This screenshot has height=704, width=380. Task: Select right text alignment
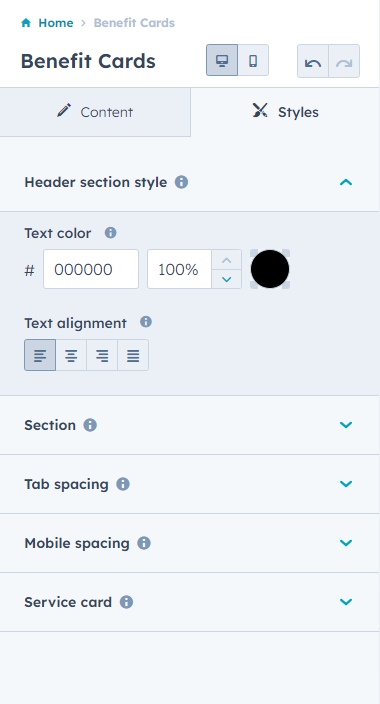coord(102,356)
